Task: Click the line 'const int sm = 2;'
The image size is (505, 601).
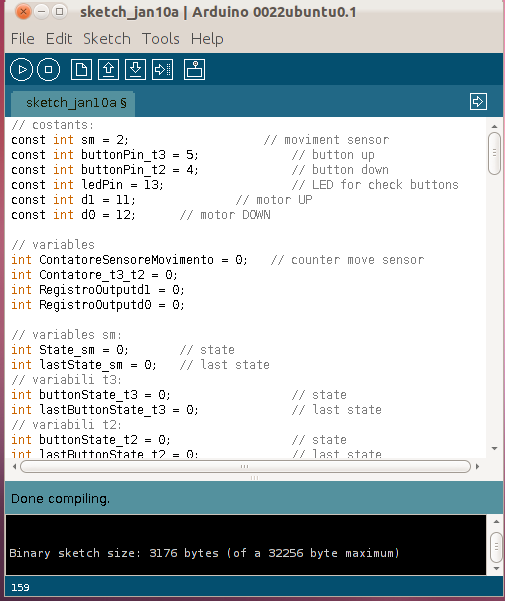Action: click(x=70, y=140)
